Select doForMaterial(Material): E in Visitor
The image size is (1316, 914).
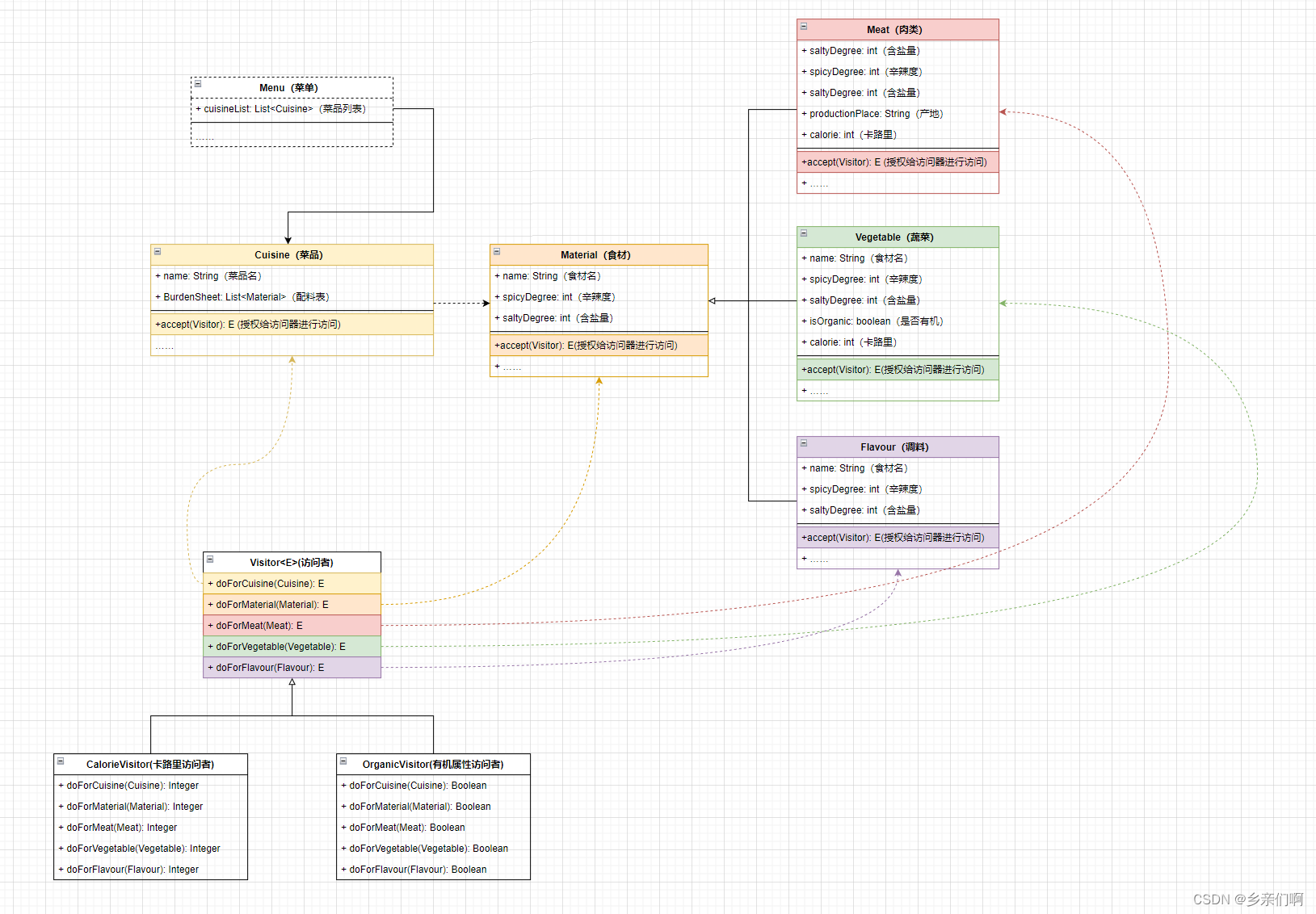pos(292,605)
